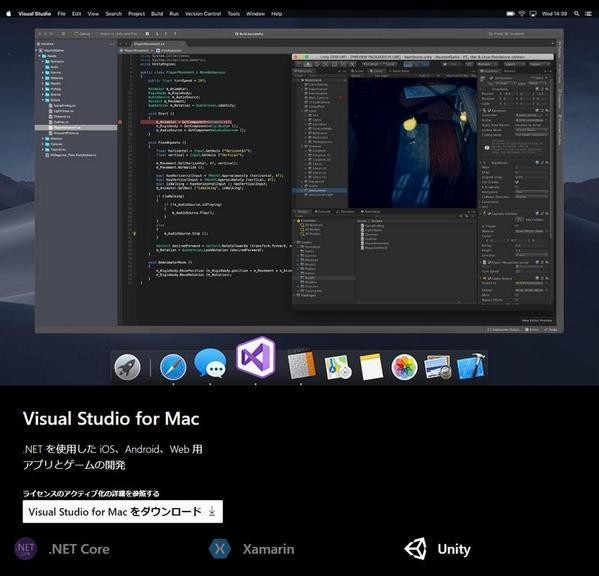Click the Wed 14:39 clock
Screen dimensions: 599x576
click(554, 14)
